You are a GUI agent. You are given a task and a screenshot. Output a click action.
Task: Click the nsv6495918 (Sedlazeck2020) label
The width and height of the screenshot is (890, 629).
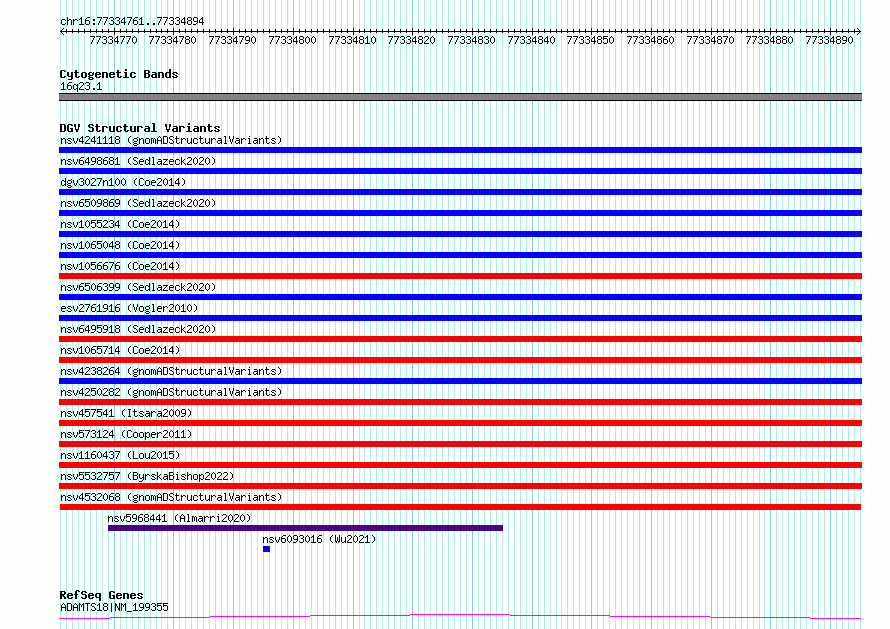point(138,329)
